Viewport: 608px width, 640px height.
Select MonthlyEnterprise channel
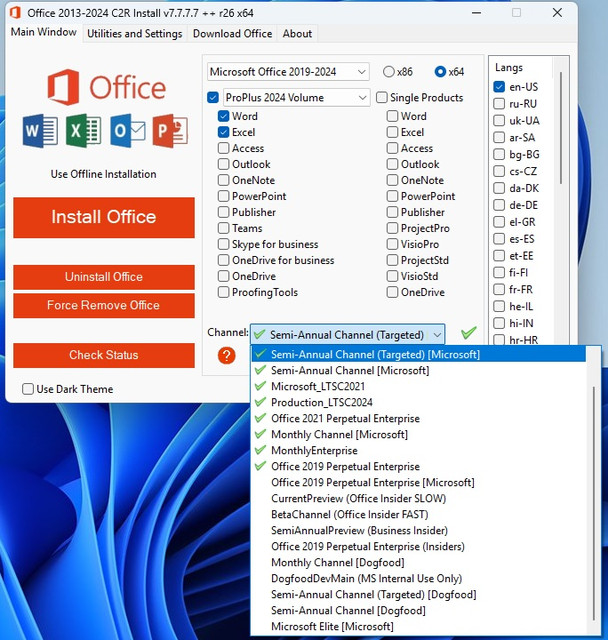click(419, 450)
